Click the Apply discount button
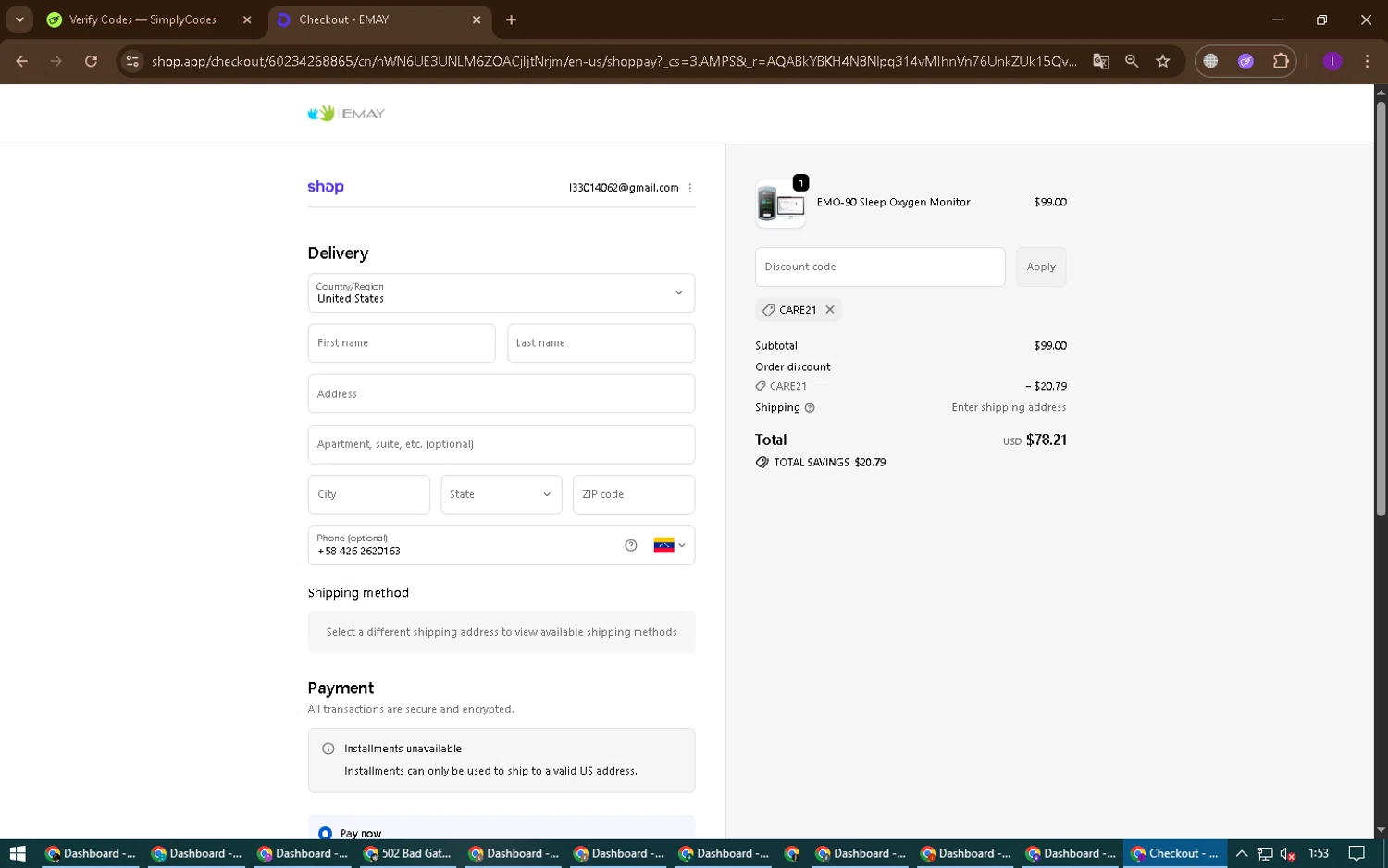This screenshot has width=1388, height=868. click(x=1041, y=267)
